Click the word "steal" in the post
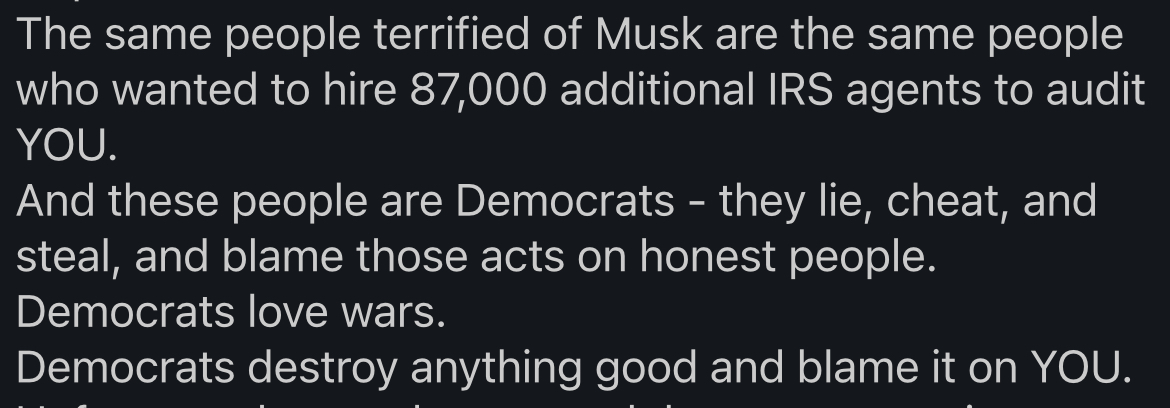Image resolution: width=1170 pixels, height=408 pixels. point(62,257)
